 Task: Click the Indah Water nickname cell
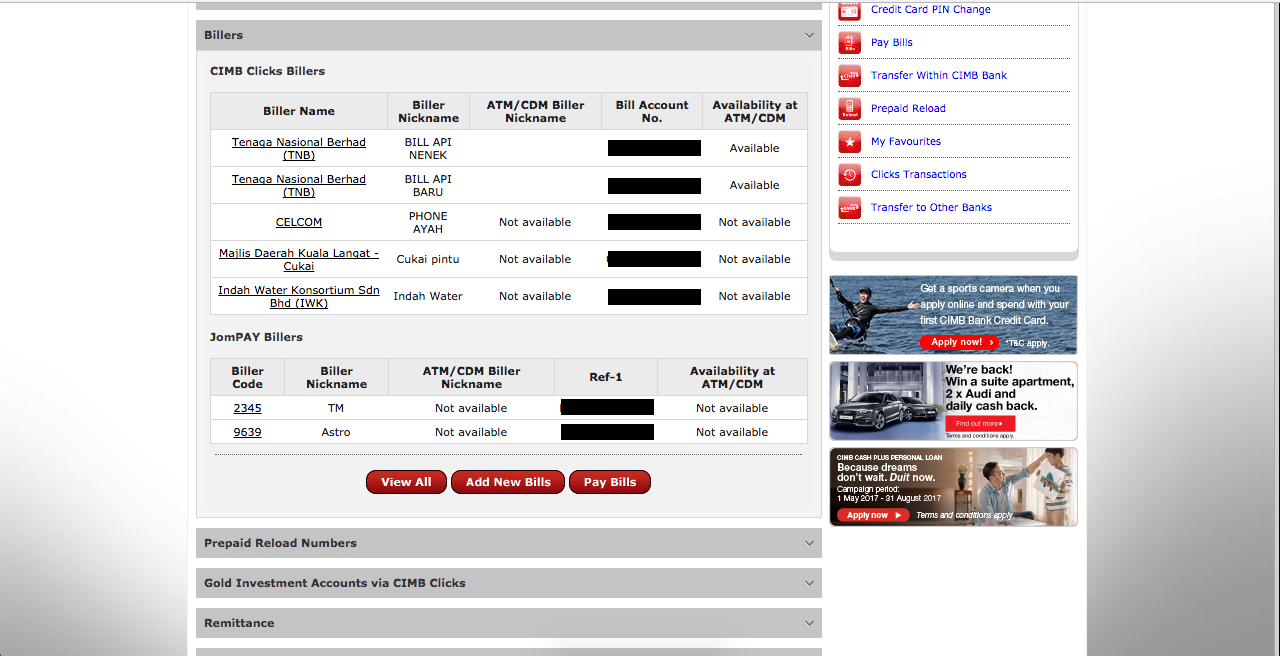[x=428, y=296]
